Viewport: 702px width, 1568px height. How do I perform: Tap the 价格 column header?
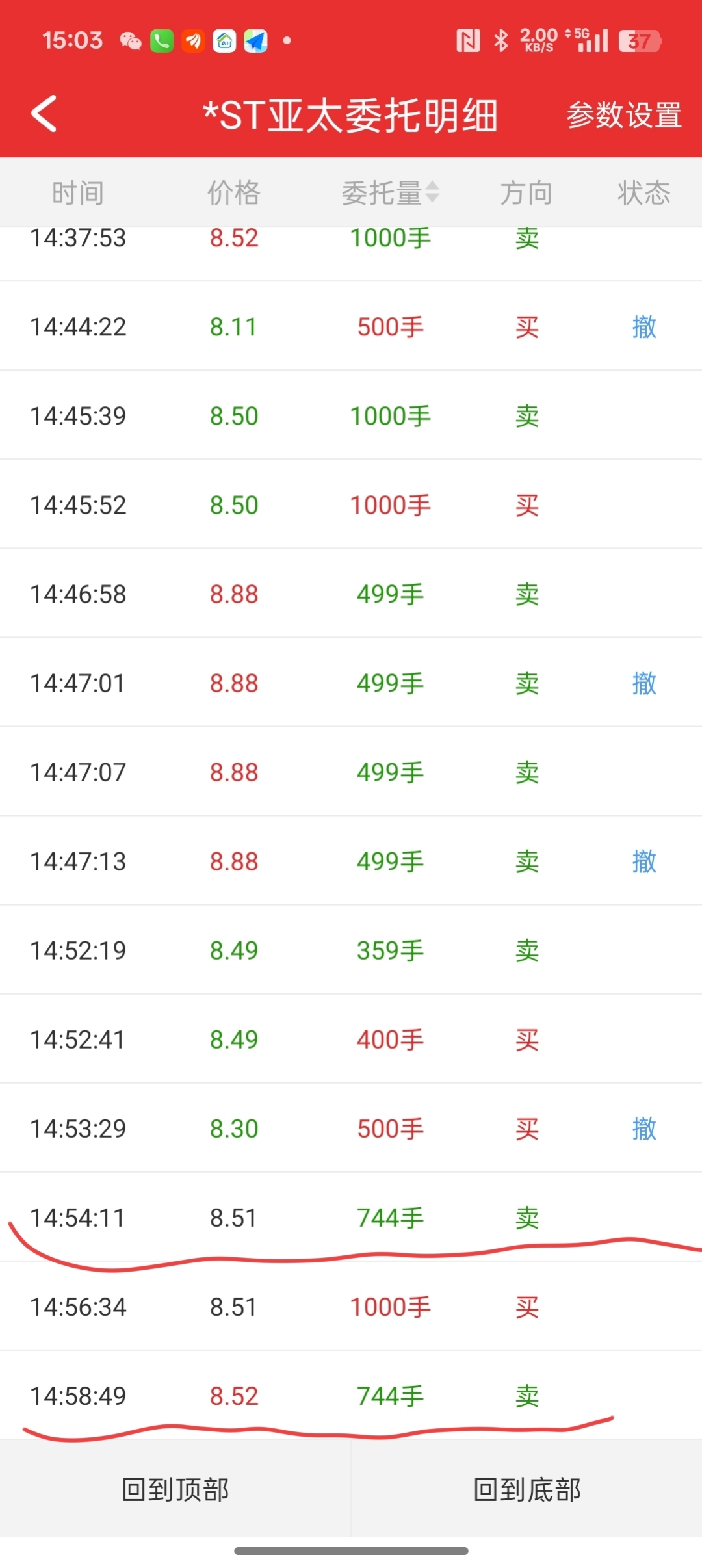(234, 193)
